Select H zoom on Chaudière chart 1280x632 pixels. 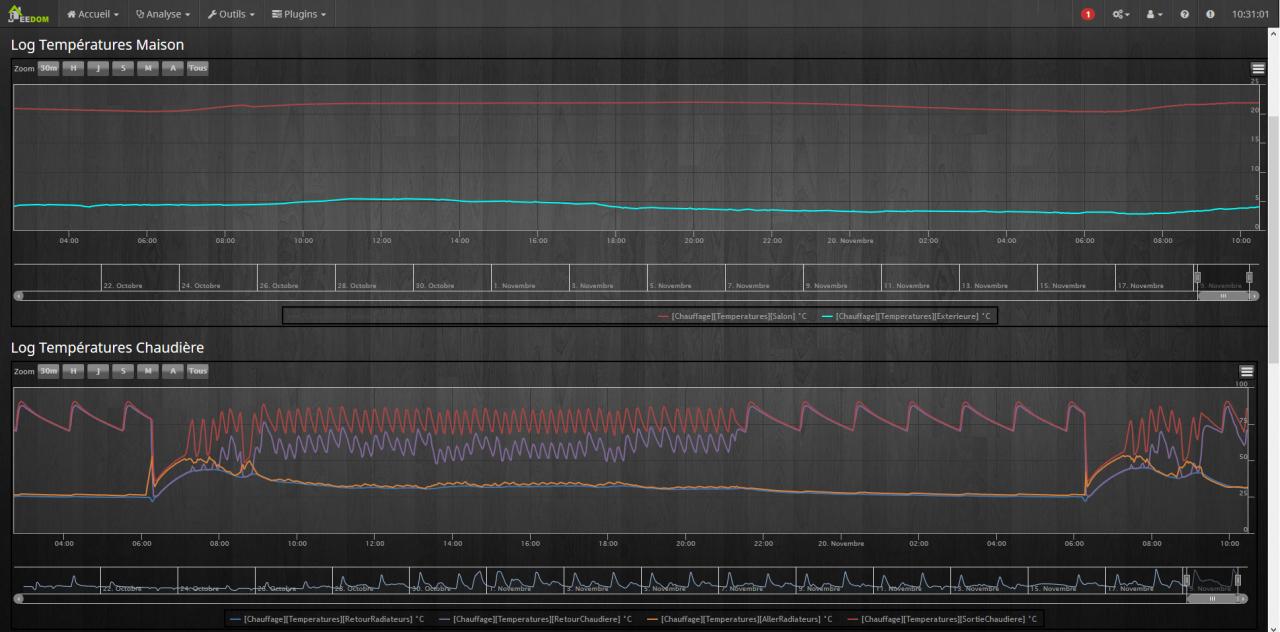point(73,370)
